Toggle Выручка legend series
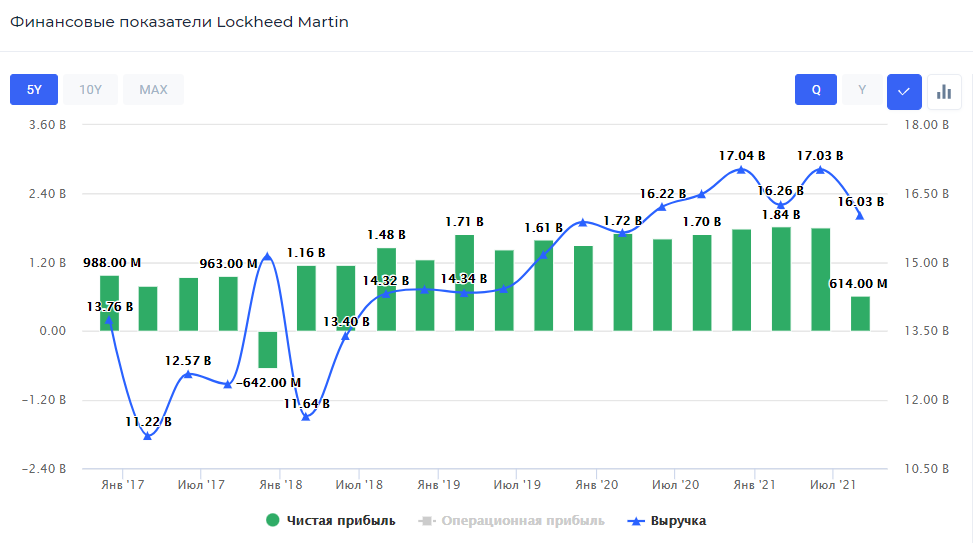This screenshot has height=543, width=973. (x=667, y=521)
